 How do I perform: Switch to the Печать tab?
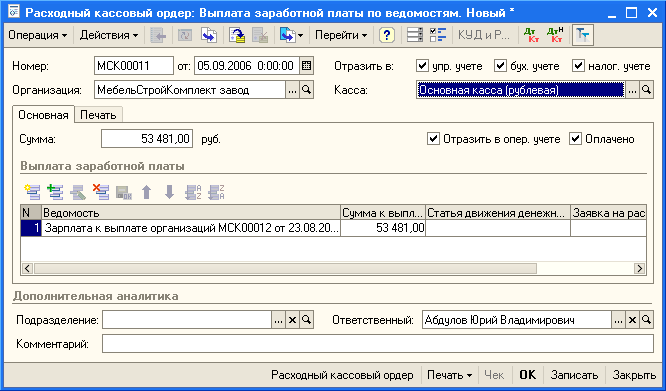99,115
